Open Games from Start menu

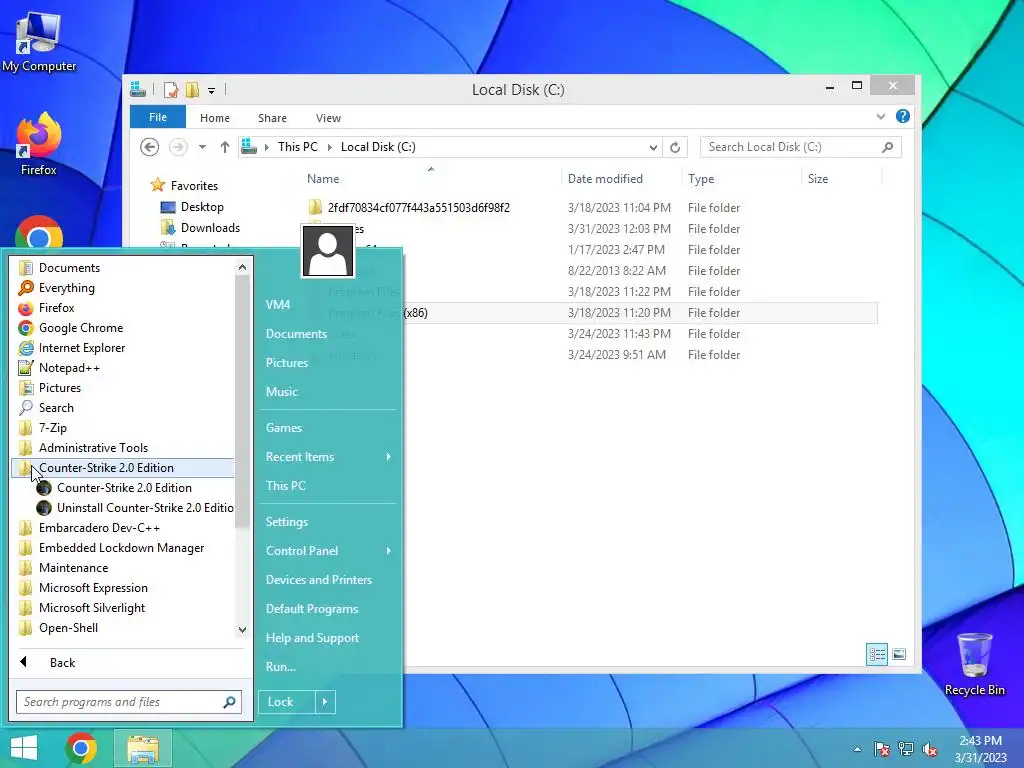click(328, 428)
